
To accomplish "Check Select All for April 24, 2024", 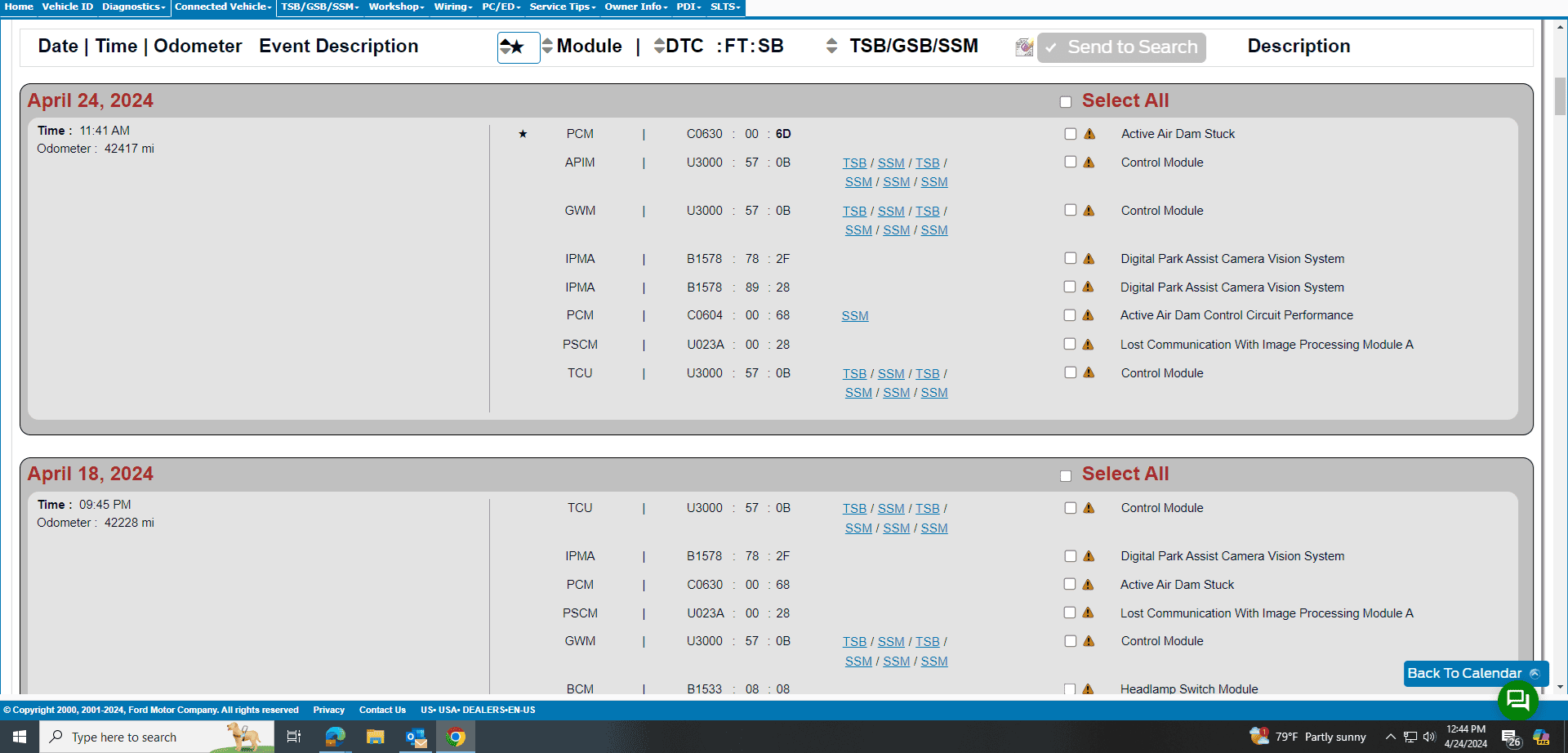I will coord(1066,102).
